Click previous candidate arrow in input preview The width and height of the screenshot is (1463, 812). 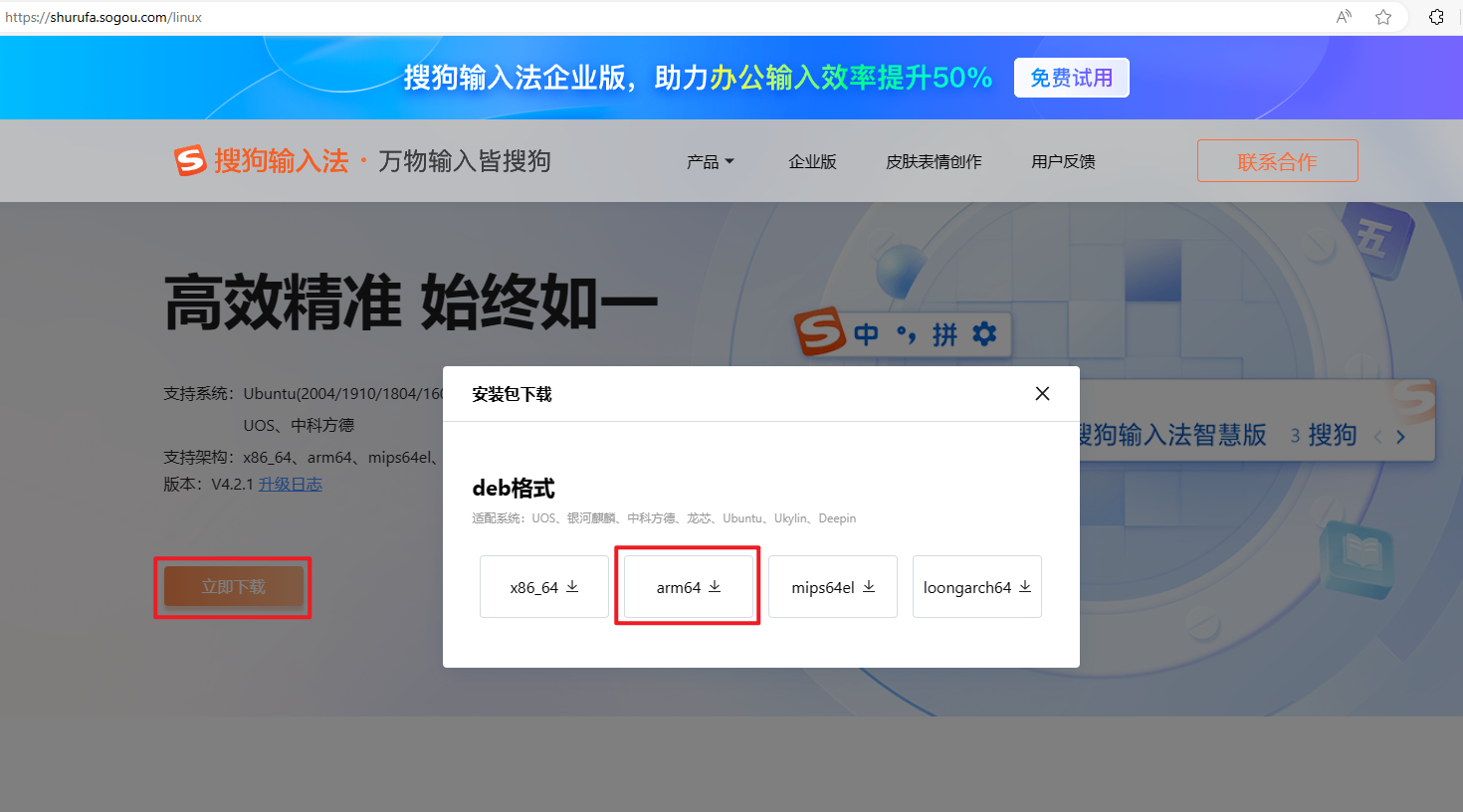(1378, 437)
